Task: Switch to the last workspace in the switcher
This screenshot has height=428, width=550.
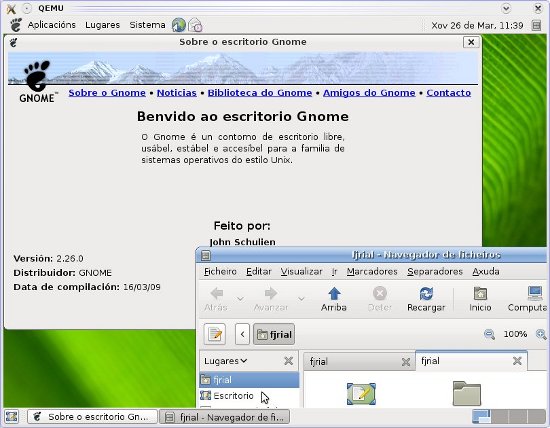Action: click(537, 417)
